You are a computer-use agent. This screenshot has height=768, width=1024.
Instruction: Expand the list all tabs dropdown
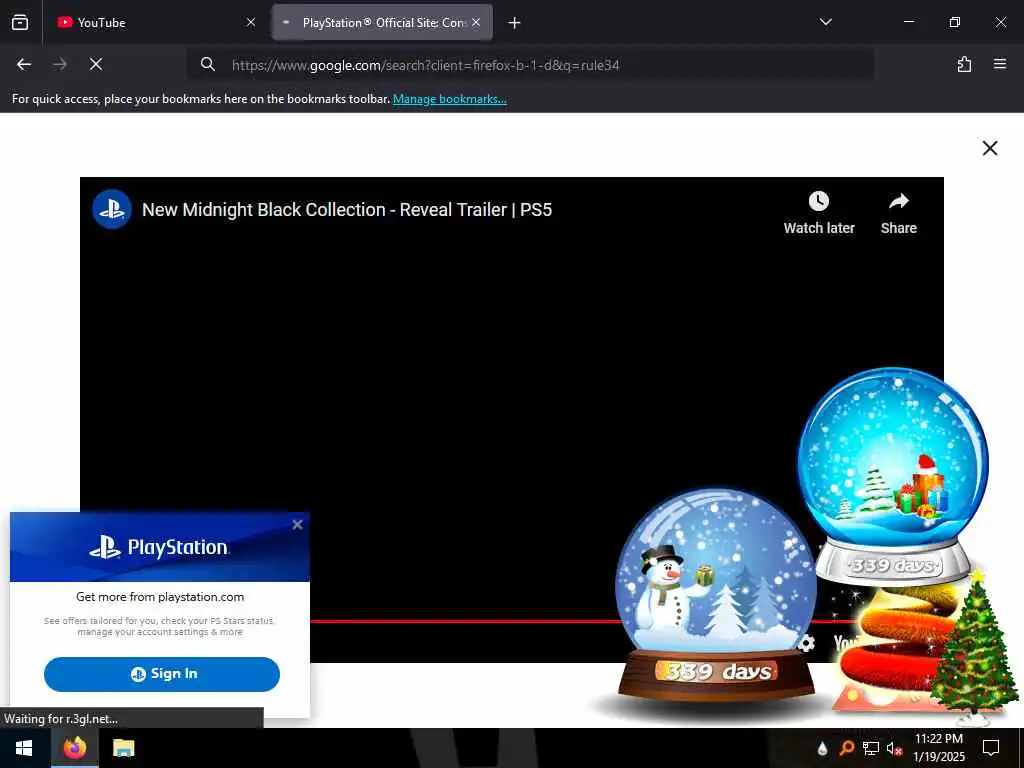(825, 22)
